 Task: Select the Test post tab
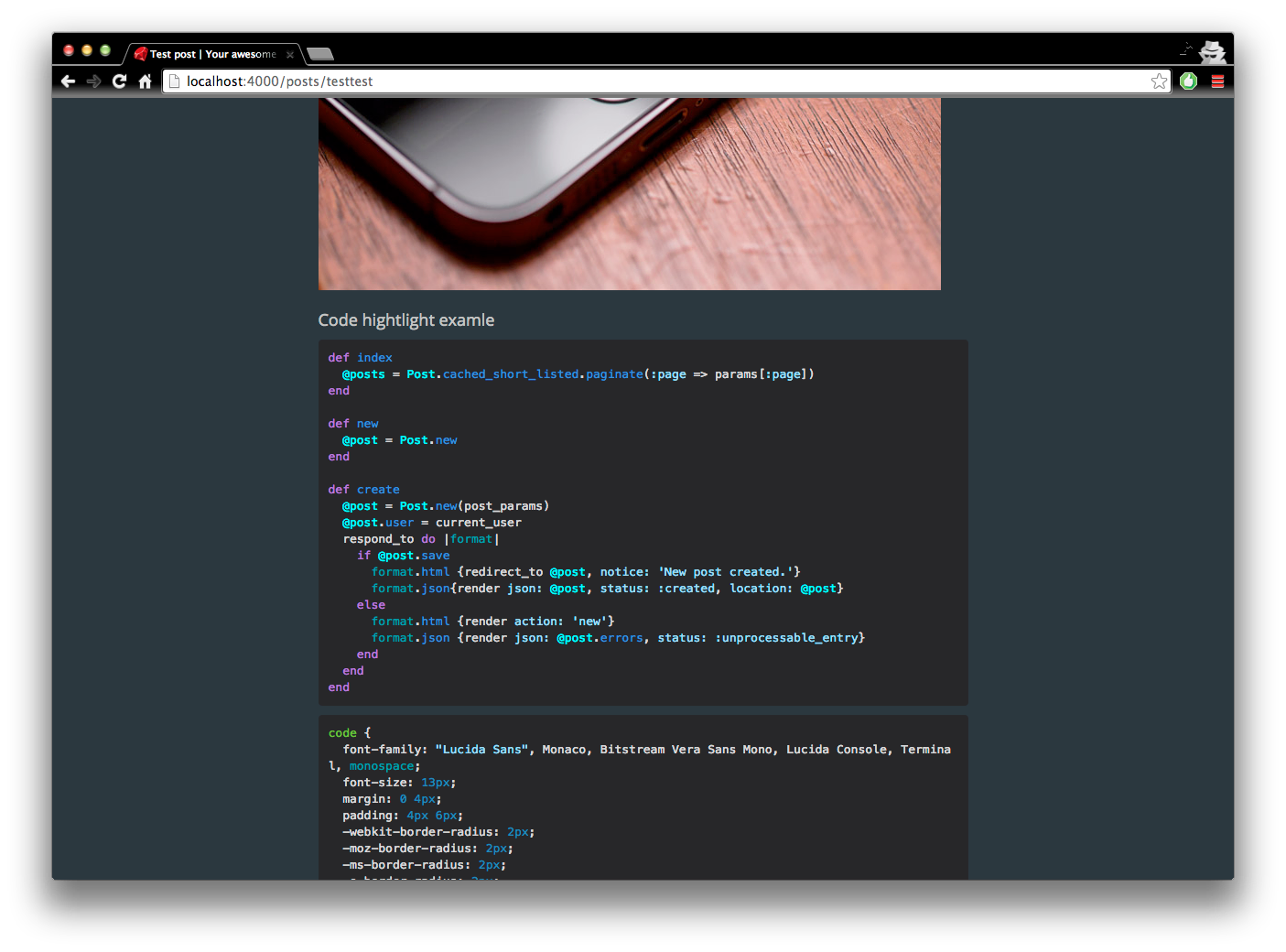211,54
